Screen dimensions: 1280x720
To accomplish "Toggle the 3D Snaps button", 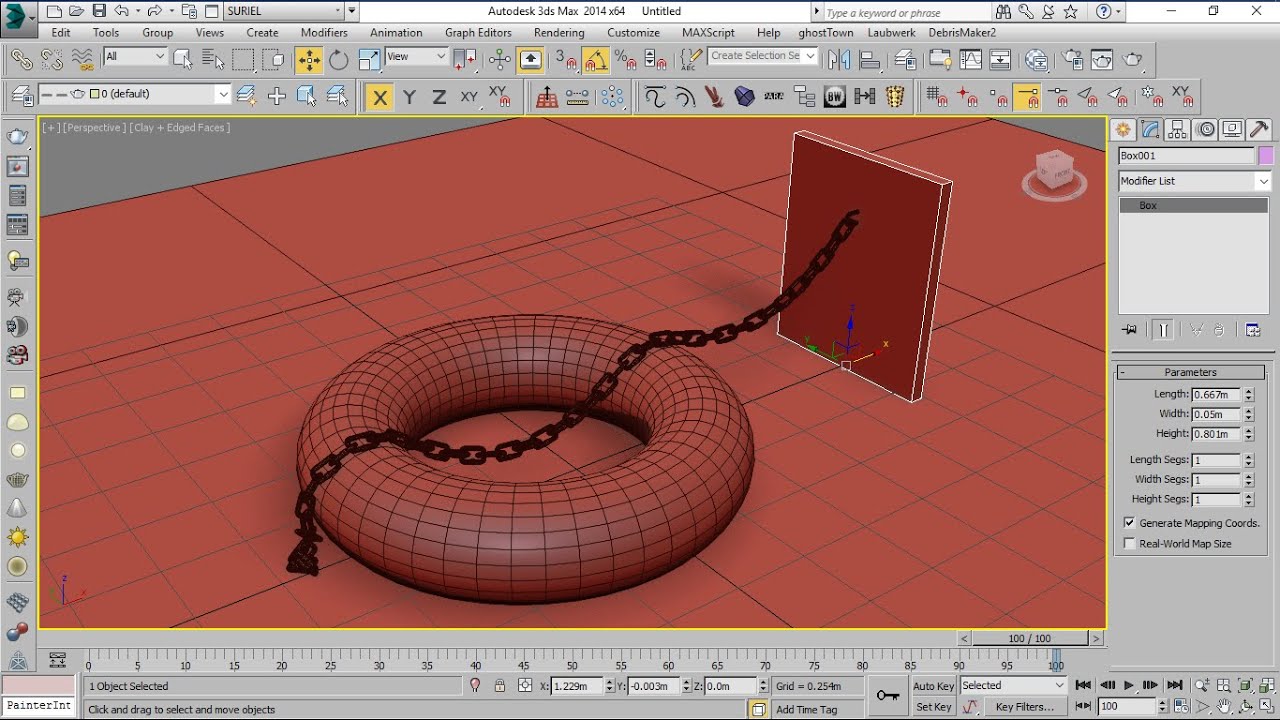I will coord(565,59).
